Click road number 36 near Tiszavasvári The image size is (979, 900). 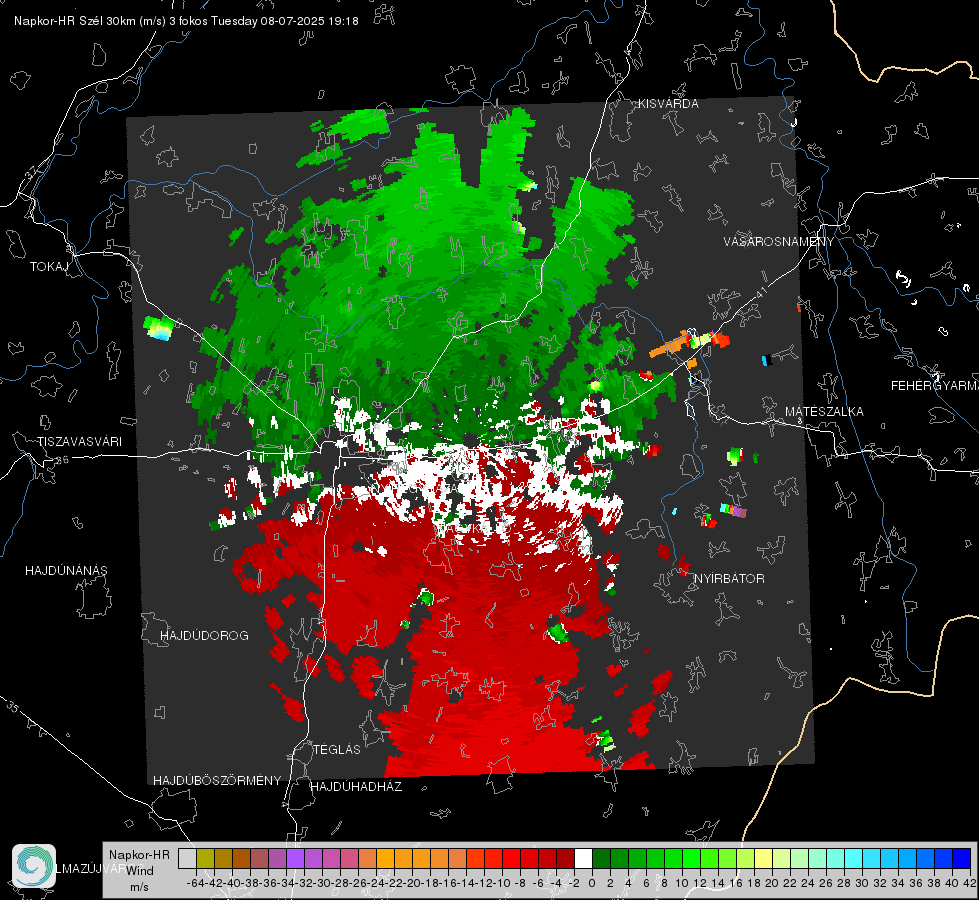click(62, 460)
